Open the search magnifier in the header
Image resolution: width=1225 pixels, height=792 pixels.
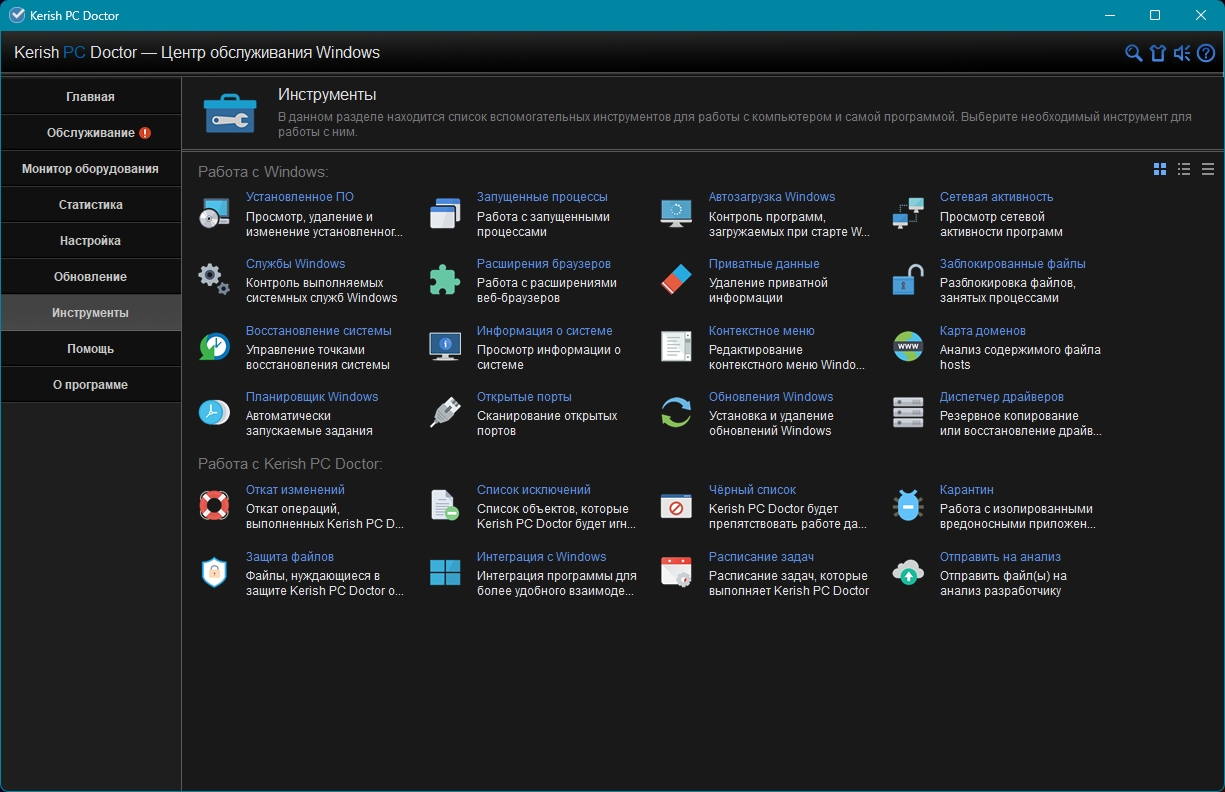point(1133,53)
